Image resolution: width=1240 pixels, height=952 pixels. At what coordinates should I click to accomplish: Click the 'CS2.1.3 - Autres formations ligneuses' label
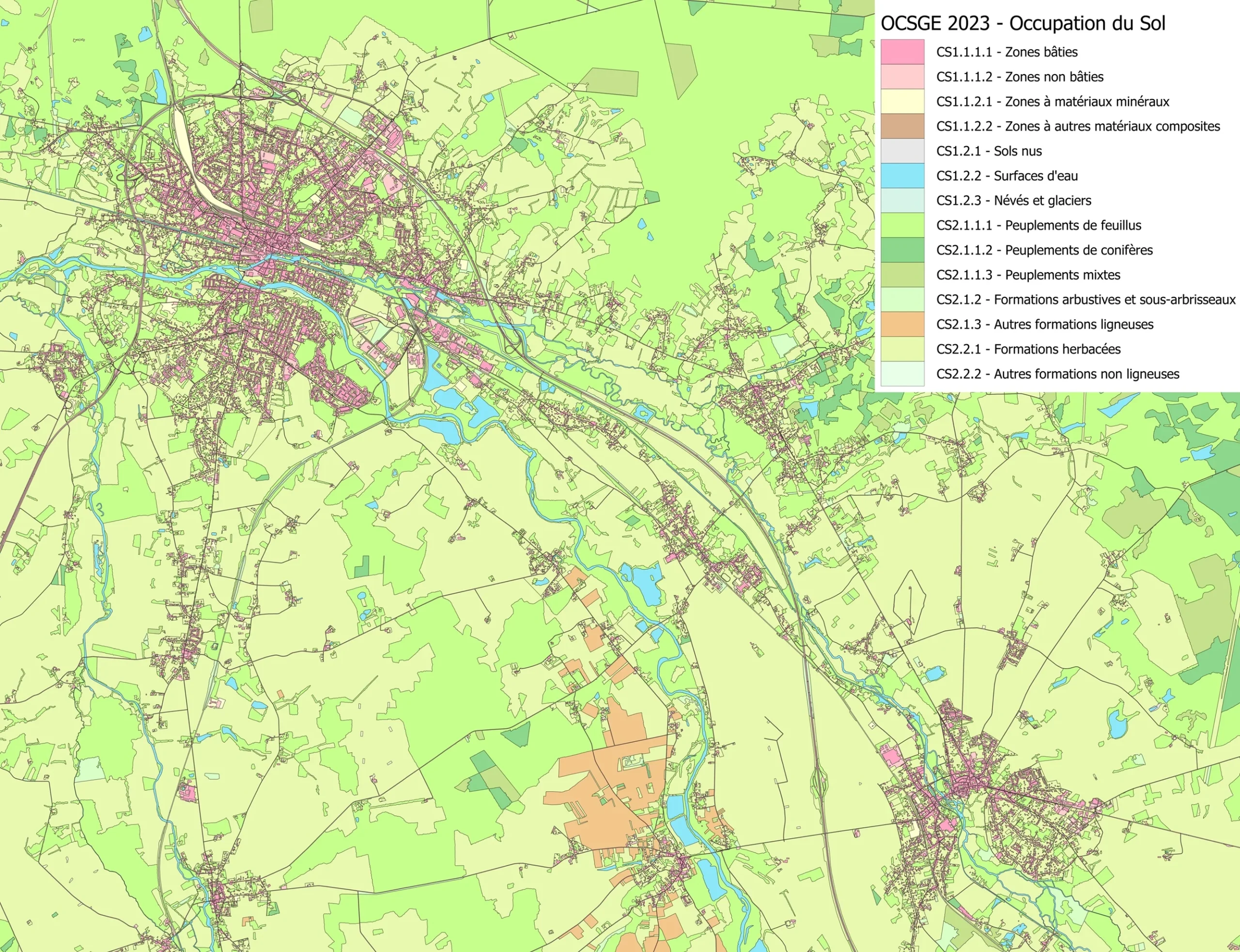click(1045, 324)
